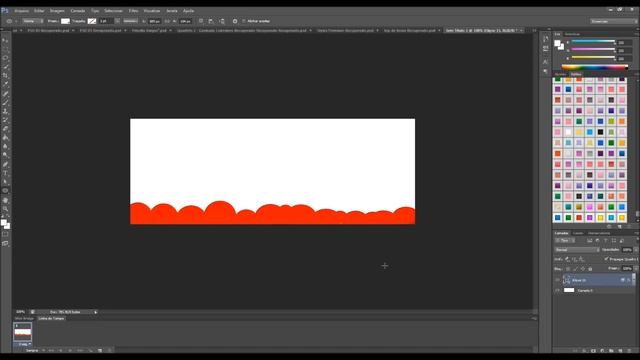Toggle lock image pixels in Layers
This screenshot has width=640, height=360.
pos(575,269)
